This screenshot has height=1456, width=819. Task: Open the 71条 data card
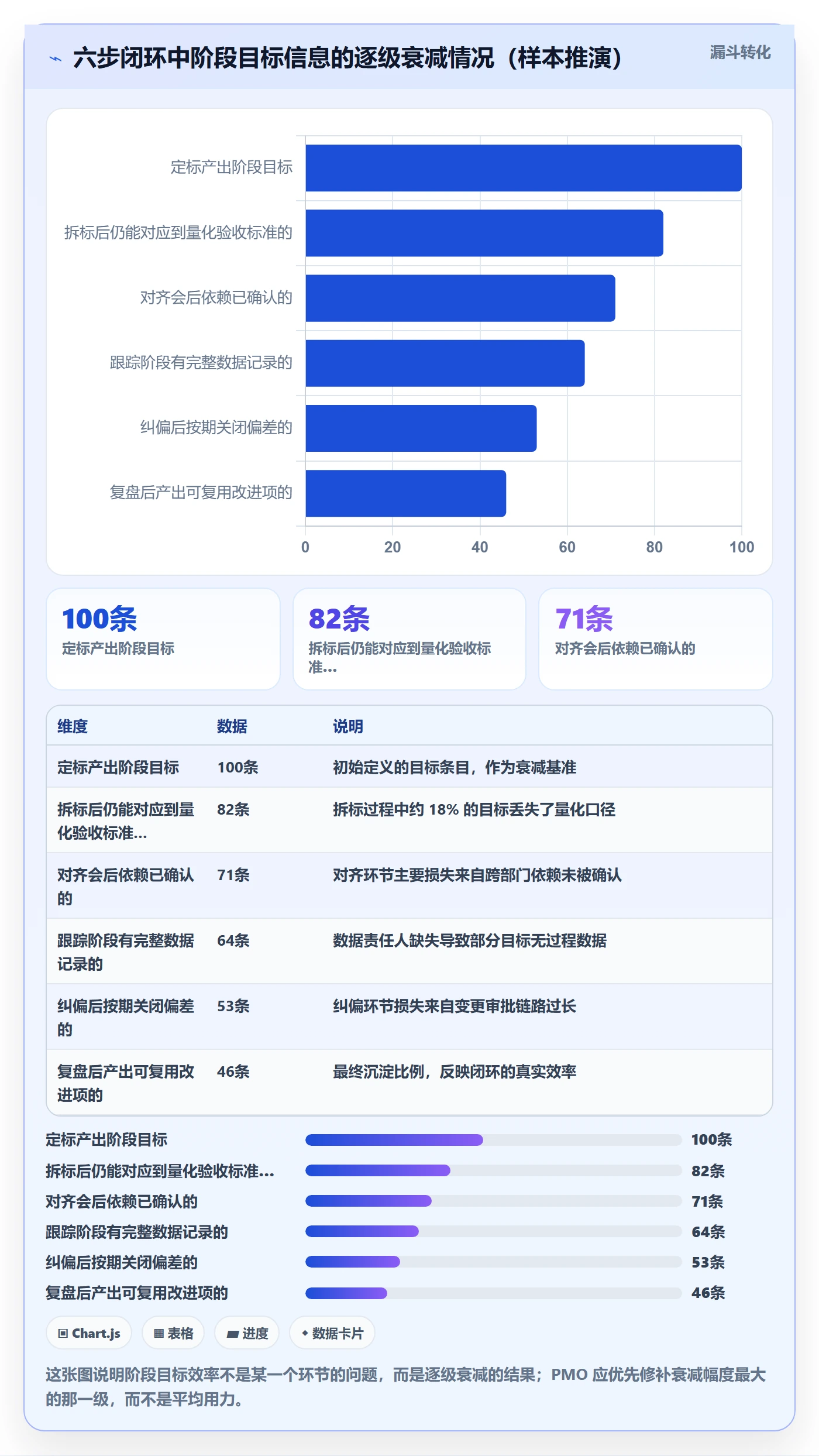656,639
